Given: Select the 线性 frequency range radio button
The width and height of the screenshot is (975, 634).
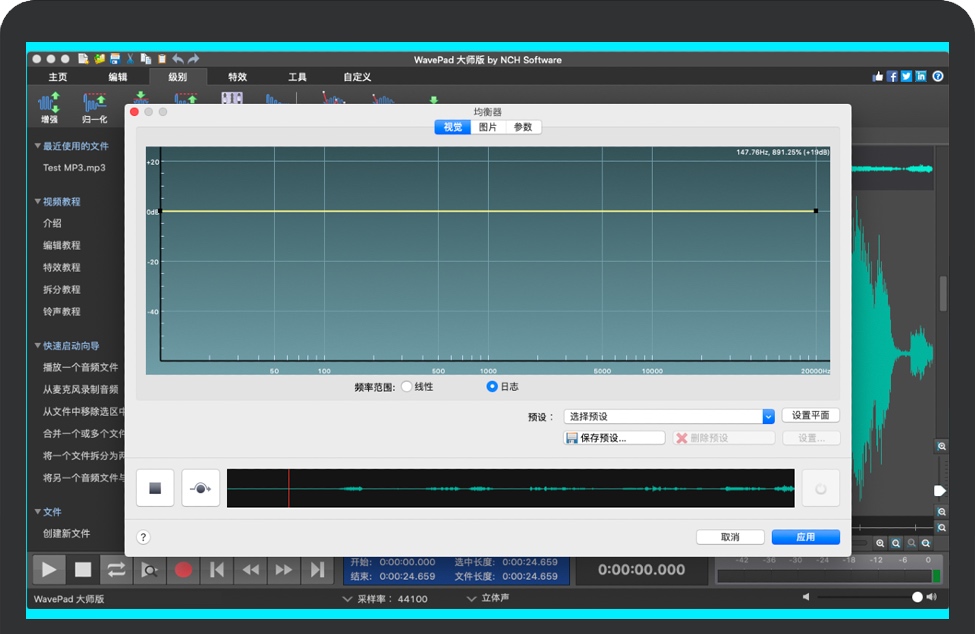Looking at the screenshot, I should (406, 387).
